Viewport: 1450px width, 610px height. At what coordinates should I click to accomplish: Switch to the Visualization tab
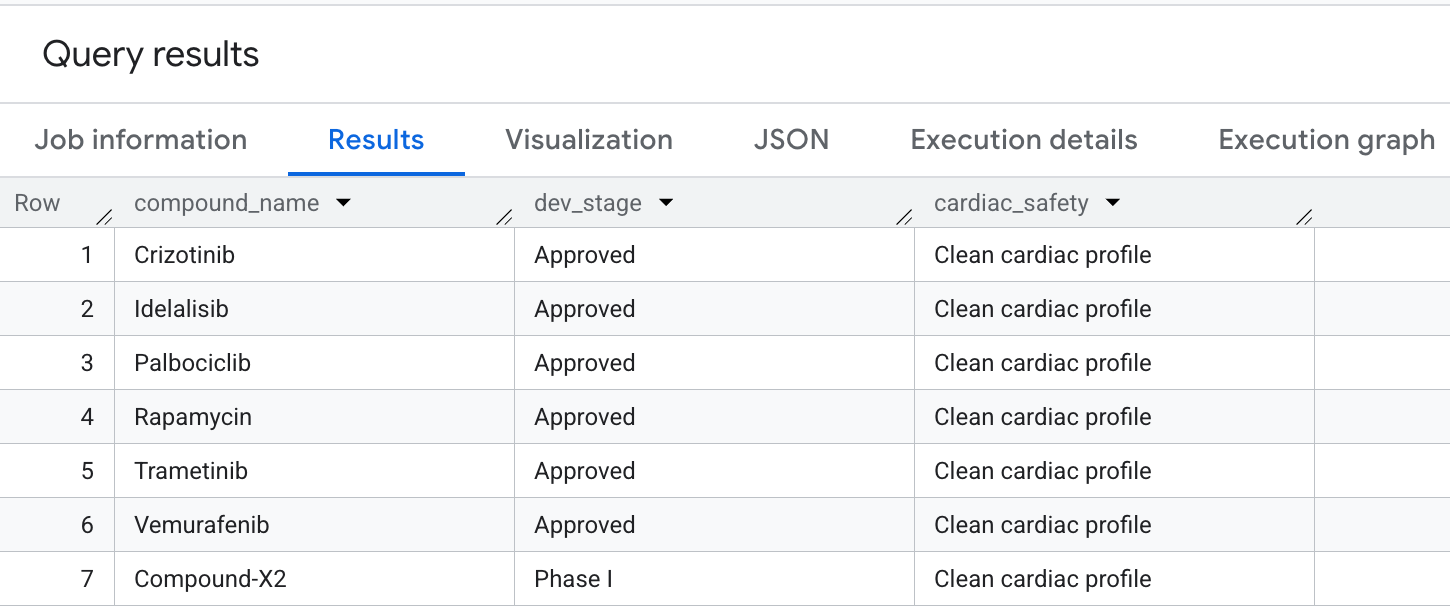[x=589, y=140]
